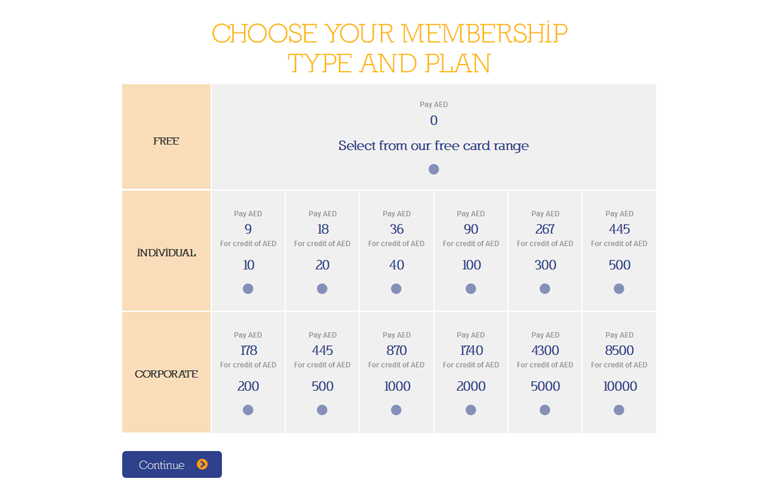The width and height of the screenshot is (762, 498).
Task: Select Individual plan with 20 credit
Action: [x=322, y=289]
